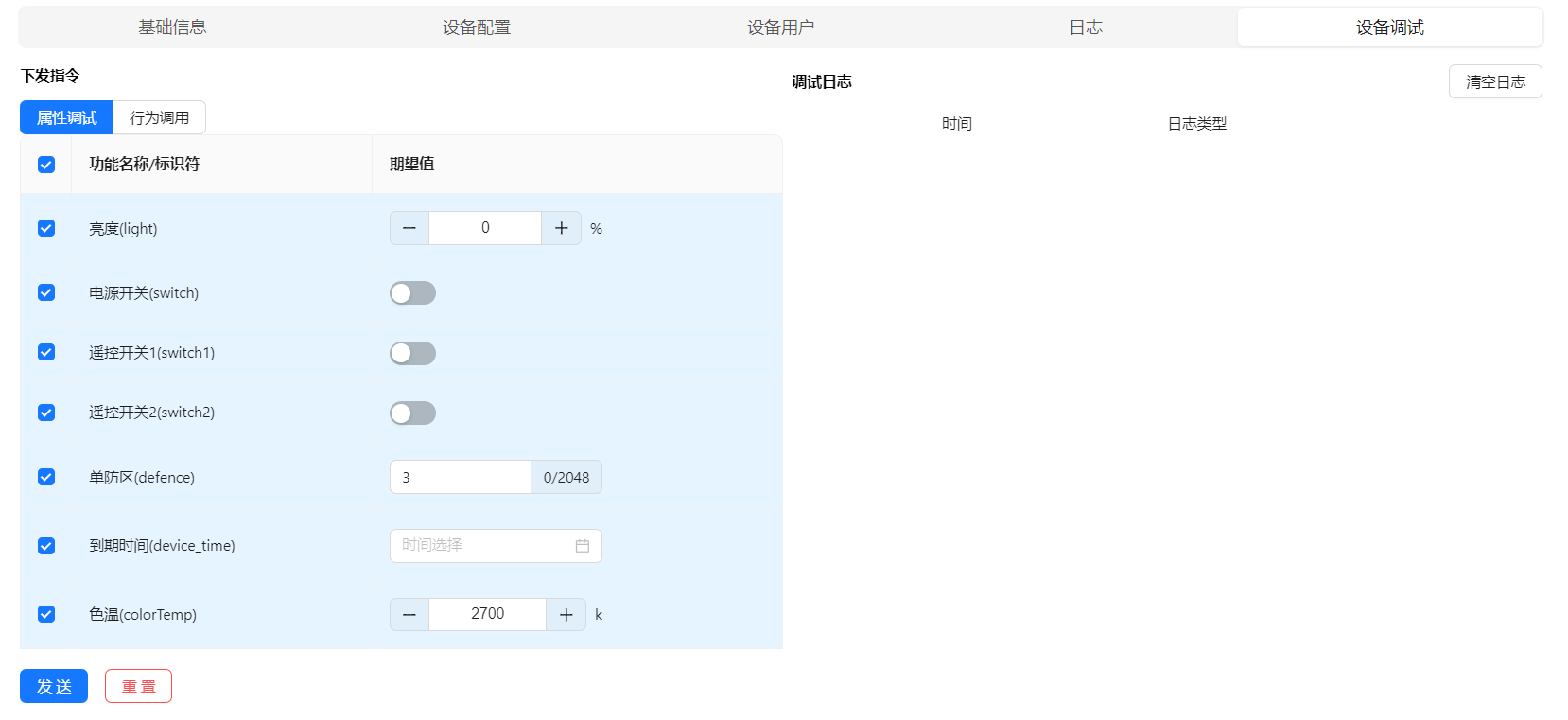Click the plus icon for brightness value

[x=561, y=228]
